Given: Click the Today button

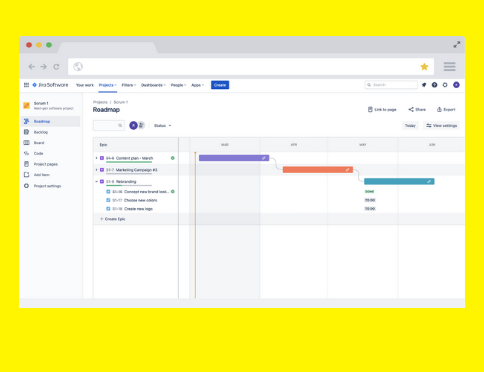Looking at the screenshot, I should [410, 126].
